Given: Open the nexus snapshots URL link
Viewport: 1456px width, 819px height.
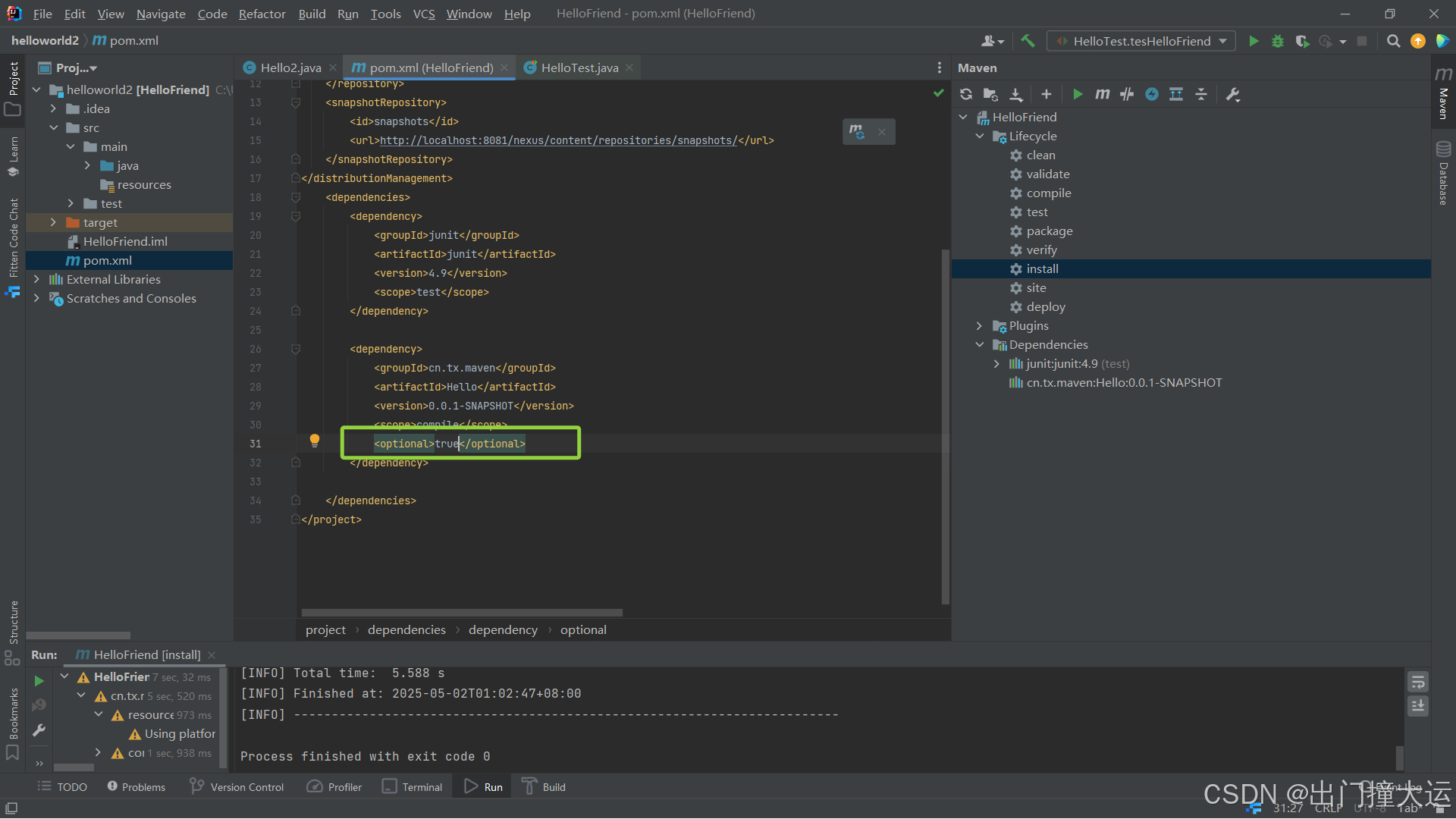Looking at the screenshot, I should pyautogui.click(x=557, y=140).
